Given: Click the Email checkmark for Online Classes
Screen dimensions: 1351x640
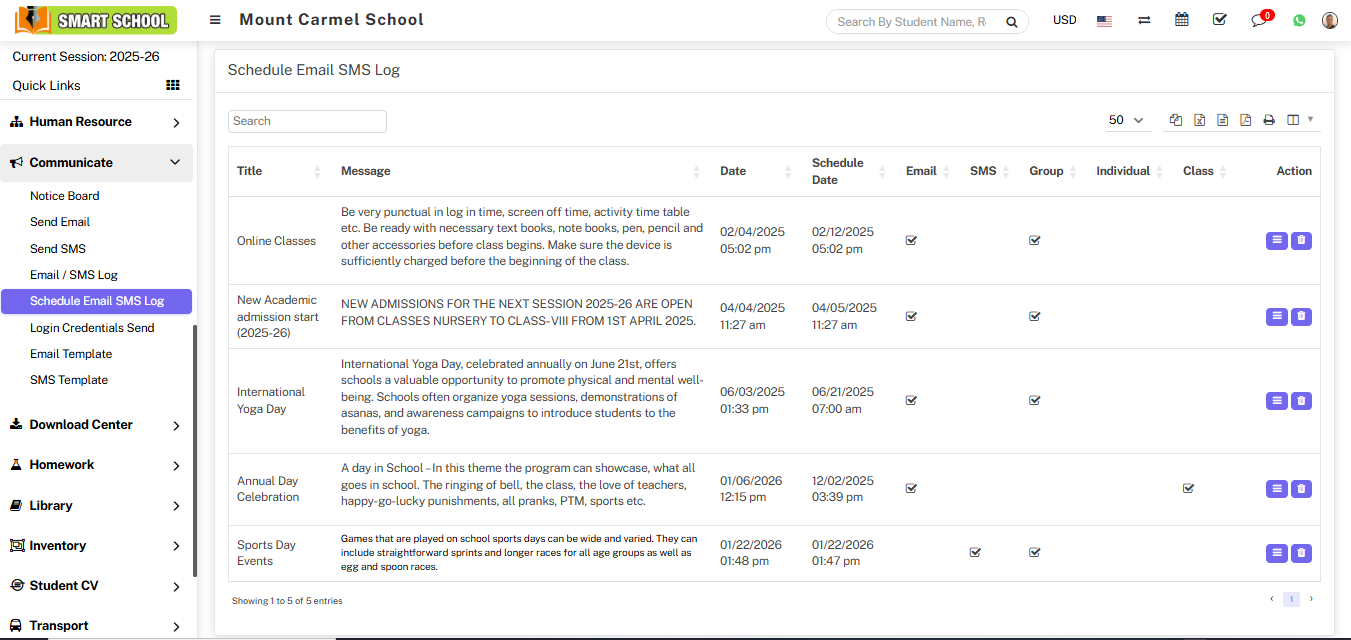Looking at the screenshot, I should click(911, 241).
